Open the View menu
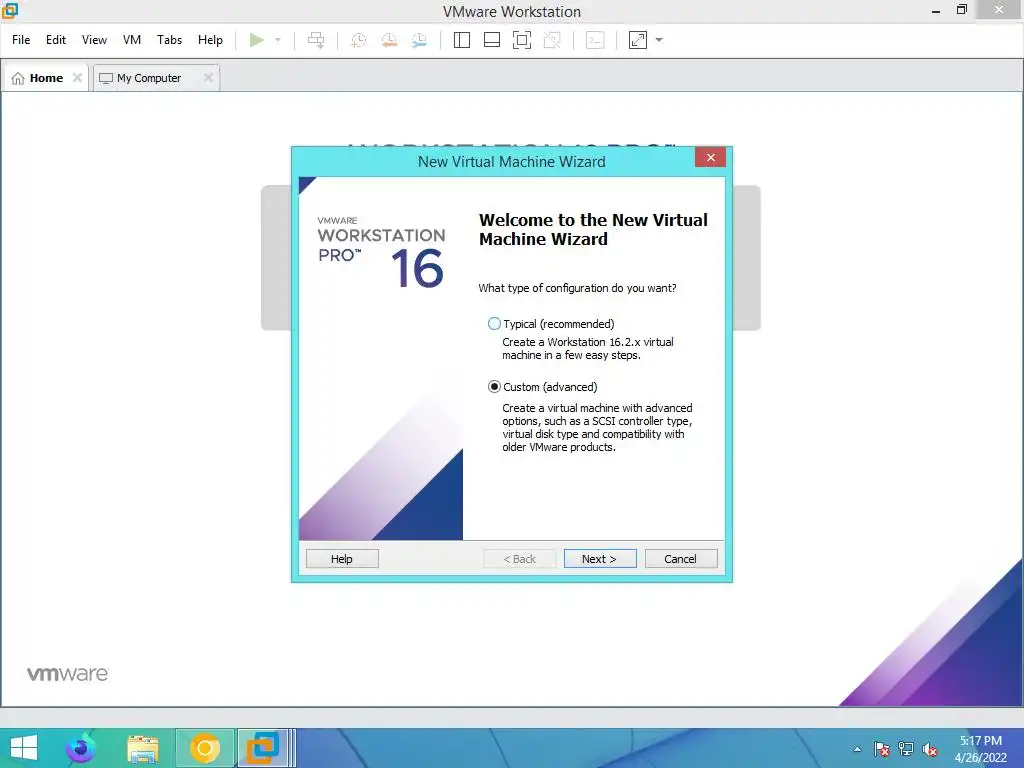This screenshot has width=1024, height=768. tap(94, 40)
